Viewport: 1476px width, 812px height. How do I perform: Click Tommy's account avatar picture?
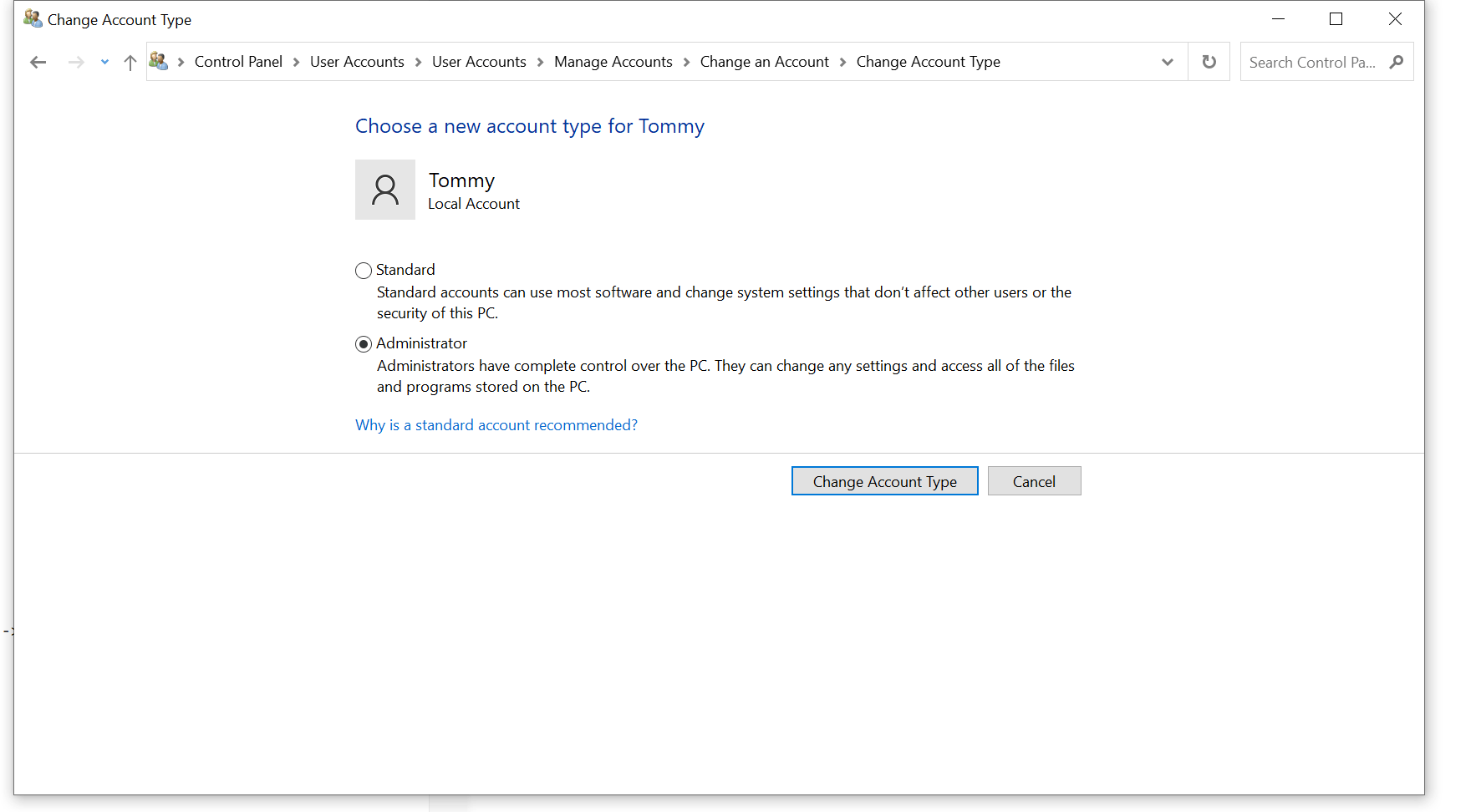point(385,190)
